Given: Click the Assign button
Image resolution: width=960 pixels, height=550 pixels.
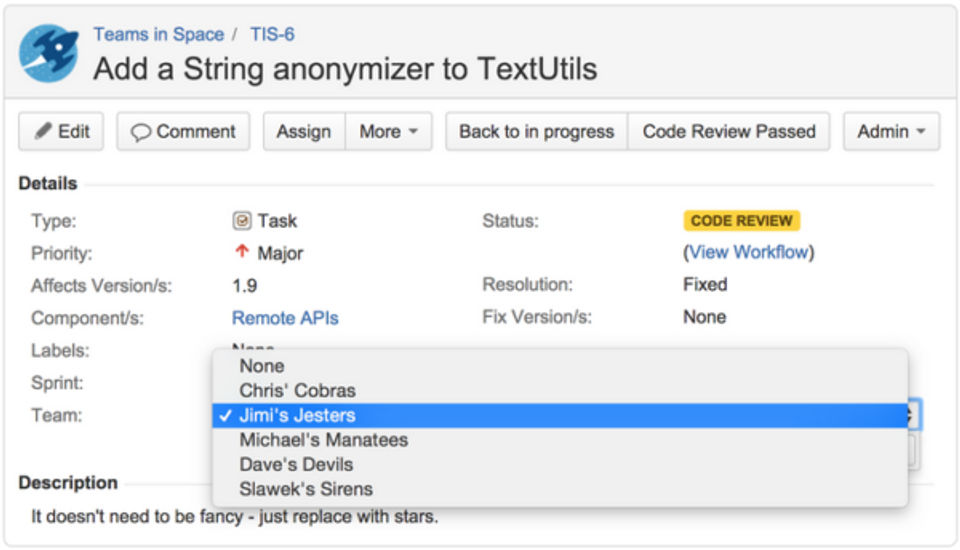Looking at the screenshot, I should [304, 131].
